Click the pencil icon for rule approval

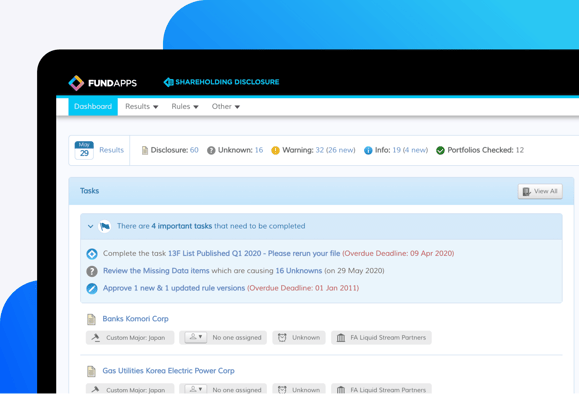coord(92,288)
